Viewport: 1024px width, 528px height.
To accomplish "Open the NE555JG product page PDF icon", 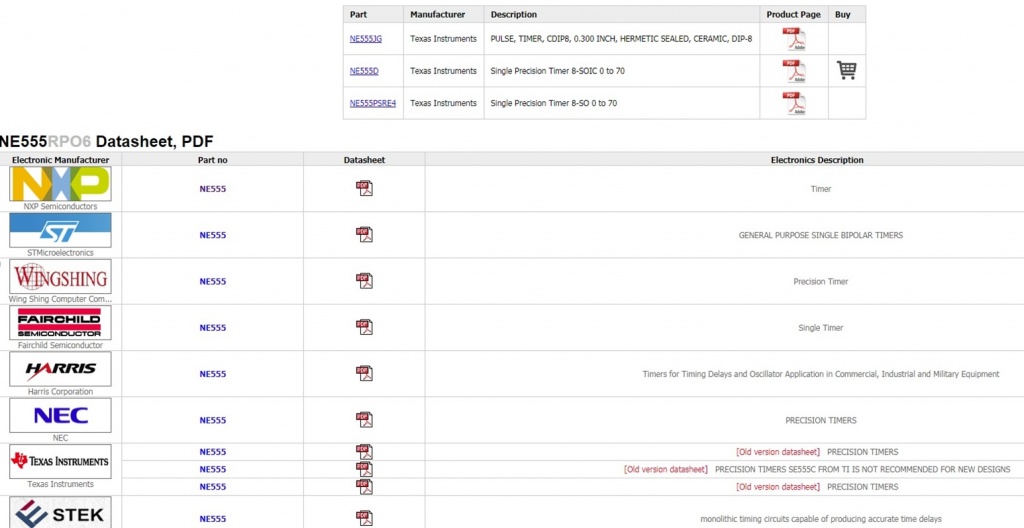I will click(x=794, y=39).
